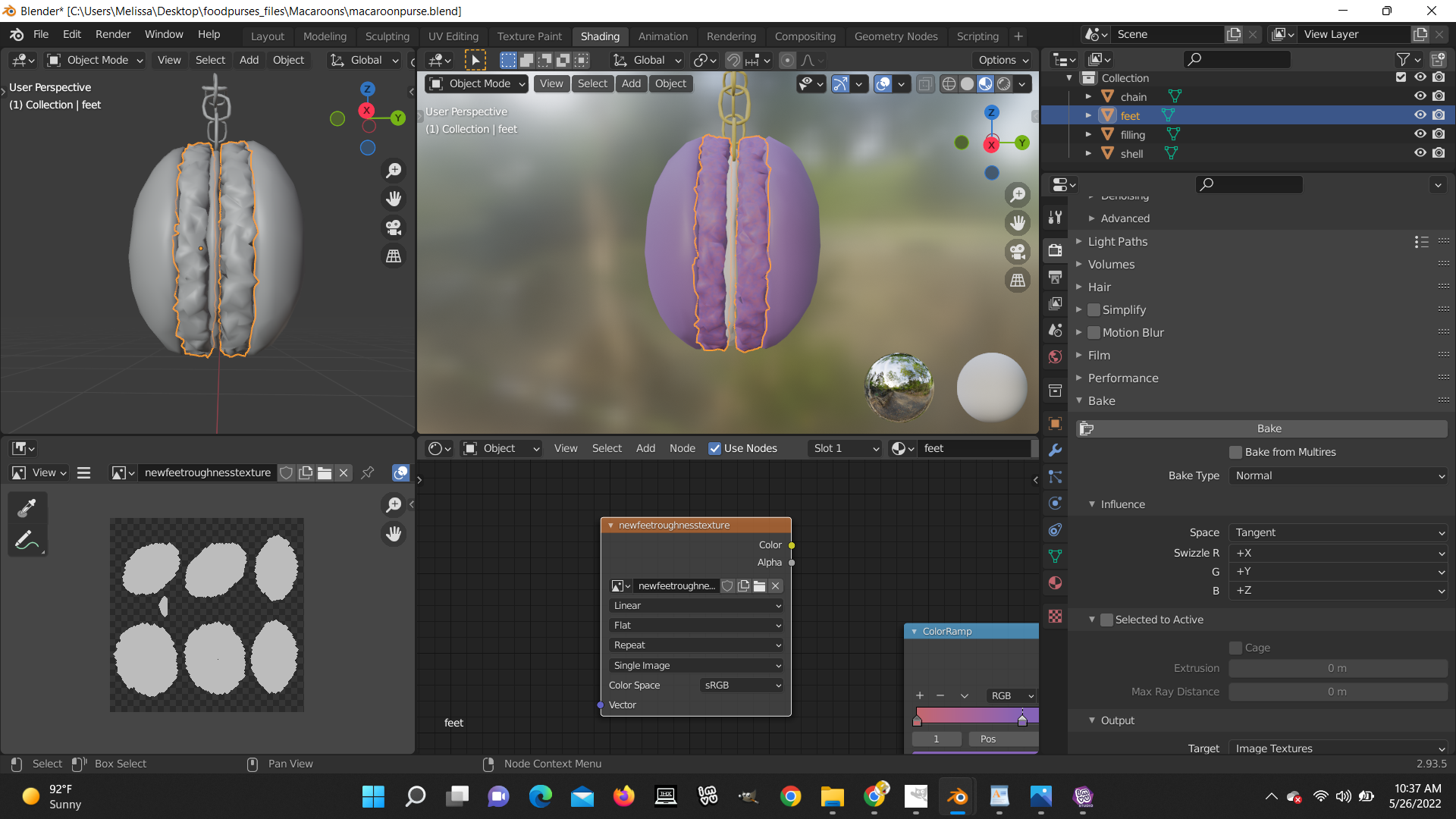Open the Color Space sRGB dropdown
Image resolution: width=1456 pixels, height=819 pixels.
pyautogui.click(x=742, y=685)
